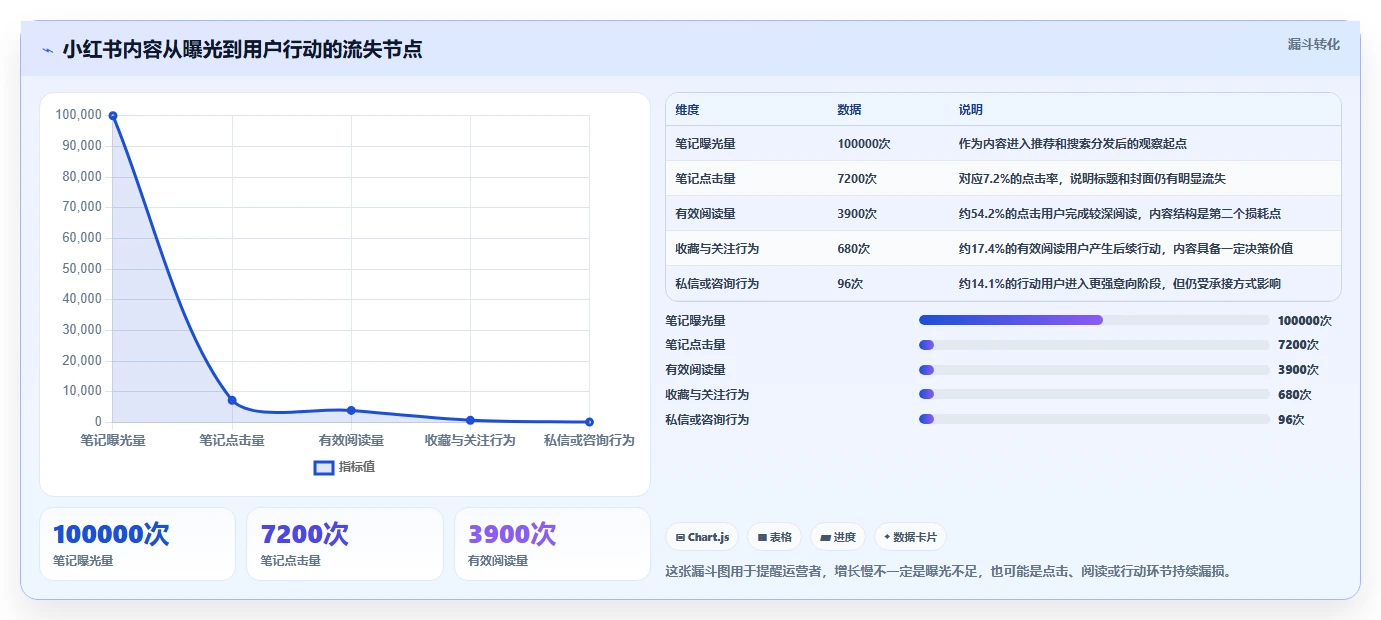Click the x-axis label 私信或咨询行为
The image size is (1381, 620).
tap(589, 441)
